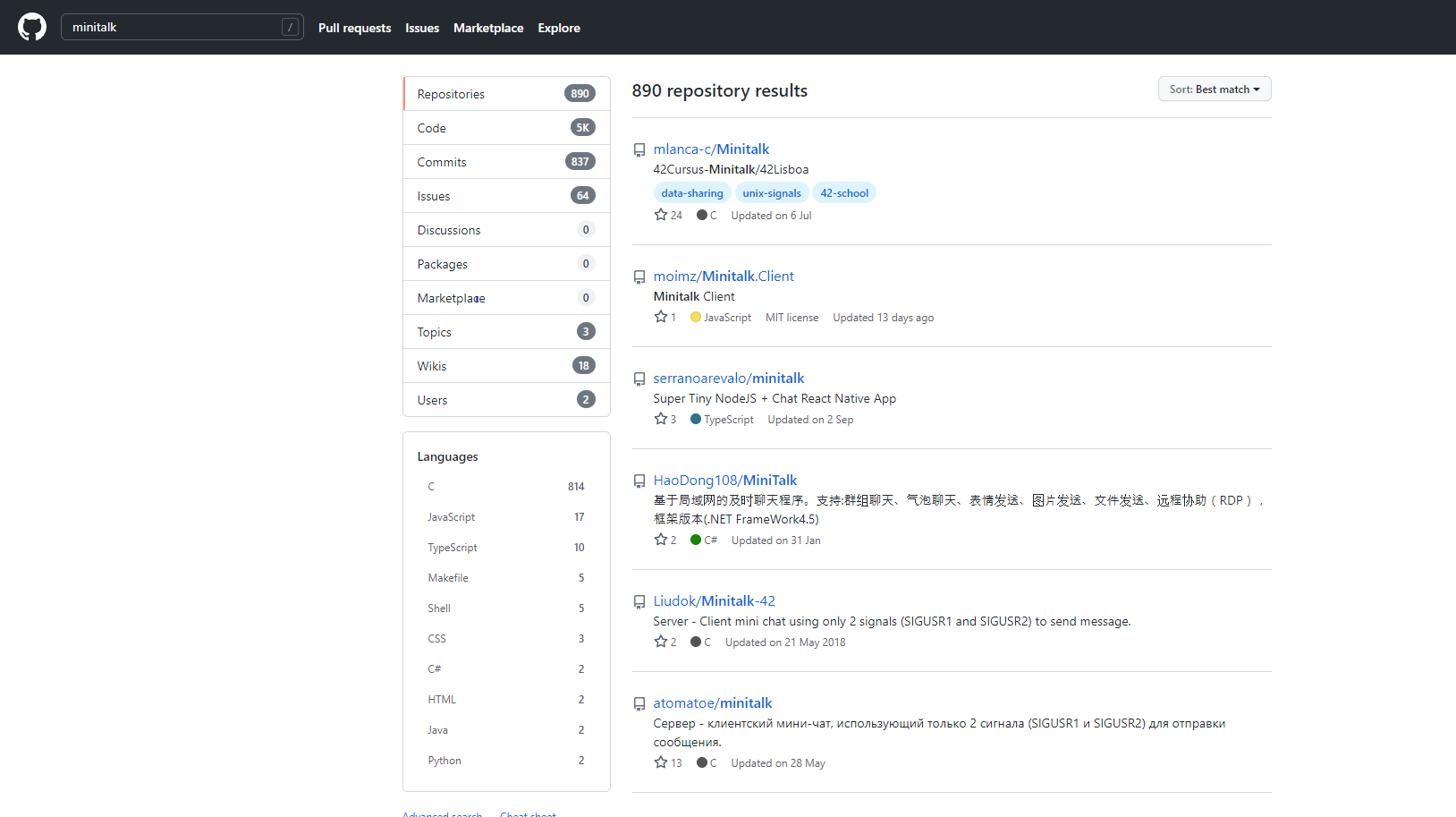Click the star icon on moimz/Minitalk.Client
The width and height of the screenshot is (1456, 817).
[661, 317]
